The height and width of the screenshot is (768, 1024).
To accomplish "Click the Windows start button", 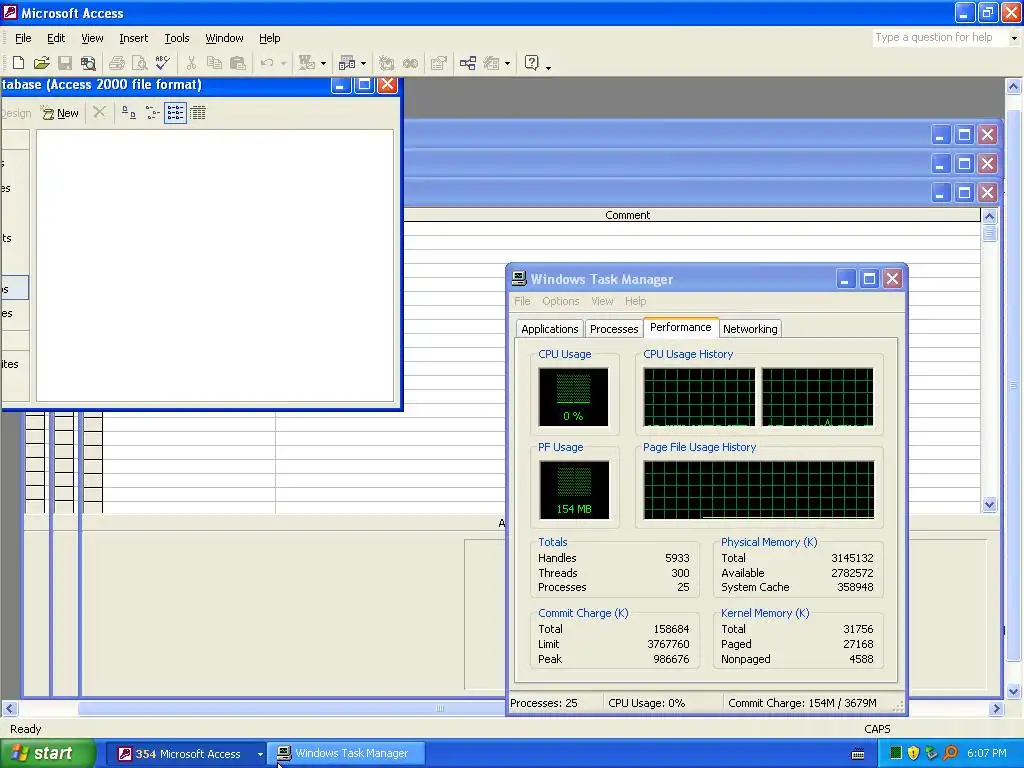I will click(x=47, y=754).
